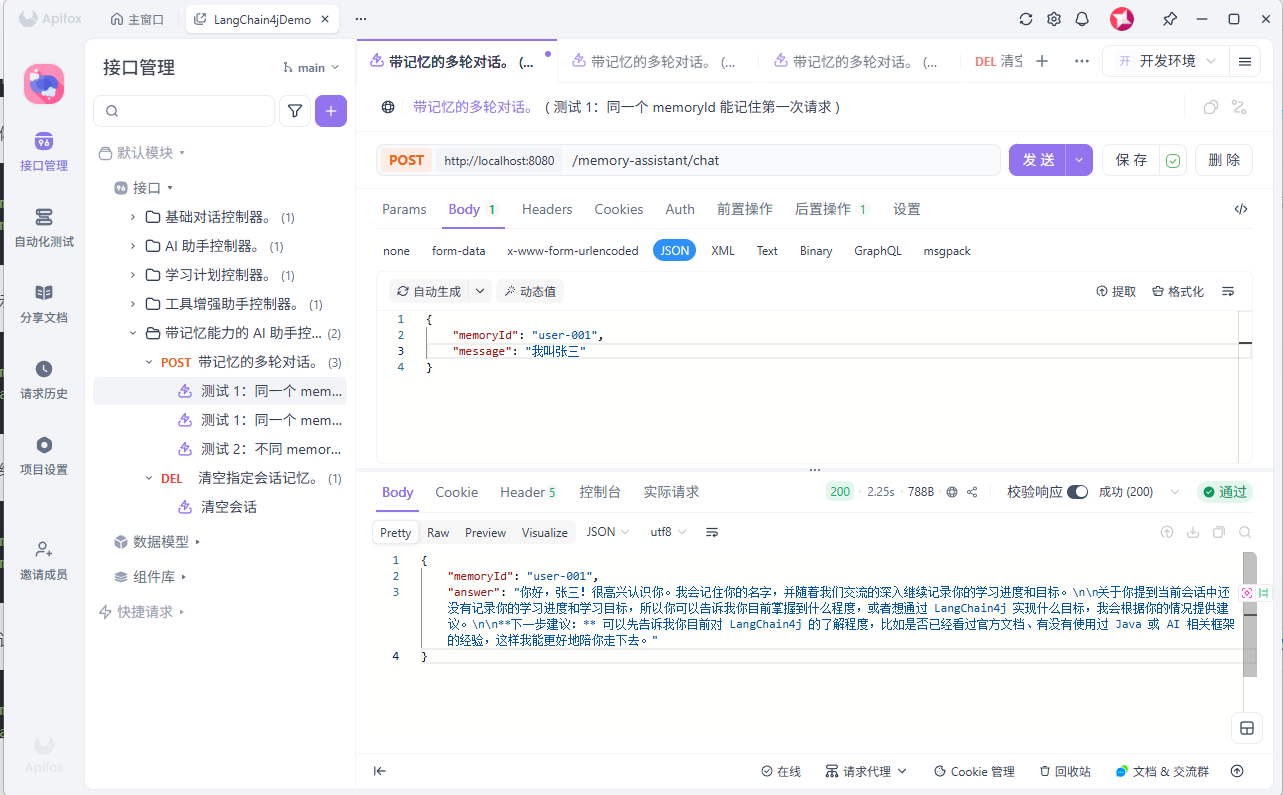Click the API tree search field
This screenshot has height=795, width=1283.
pos(184,111)
